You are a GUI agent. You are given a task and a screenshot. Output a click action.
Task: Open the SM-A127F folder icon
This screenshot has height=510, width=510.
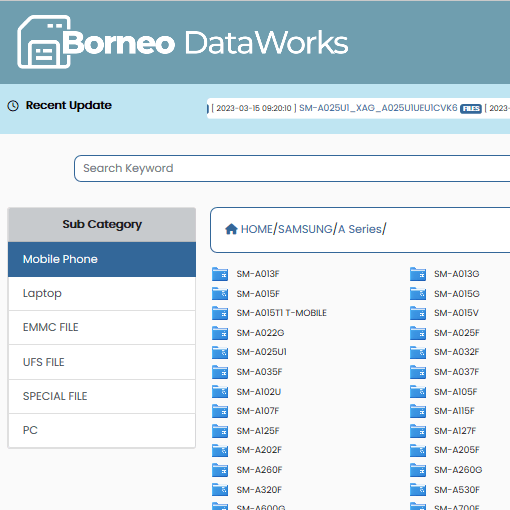coord(418,431)
